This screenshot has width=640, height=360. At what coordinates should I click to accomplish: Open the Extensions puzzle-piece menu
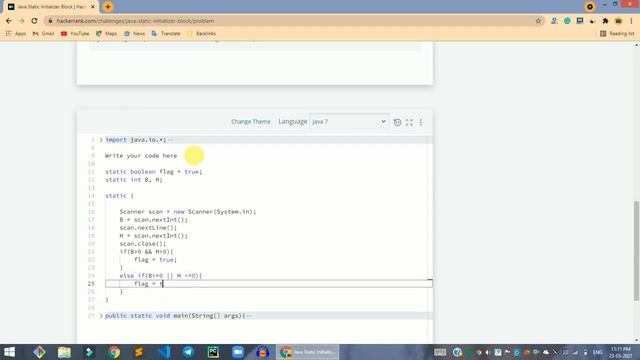coord(605,21)
